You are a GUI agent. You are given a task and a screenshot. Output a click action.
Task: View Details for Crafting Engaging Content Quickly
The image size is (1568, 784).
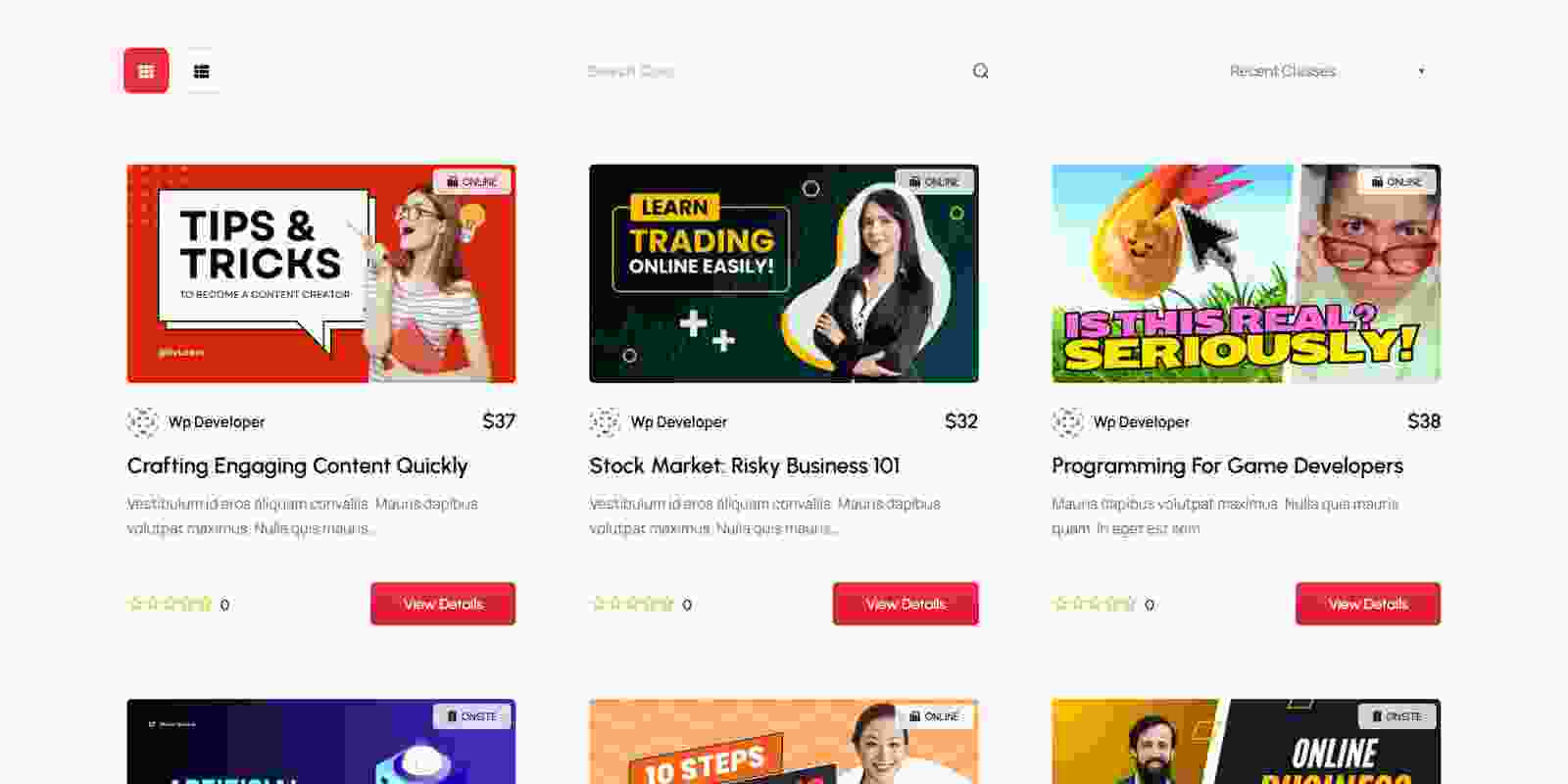click(443, 604)
